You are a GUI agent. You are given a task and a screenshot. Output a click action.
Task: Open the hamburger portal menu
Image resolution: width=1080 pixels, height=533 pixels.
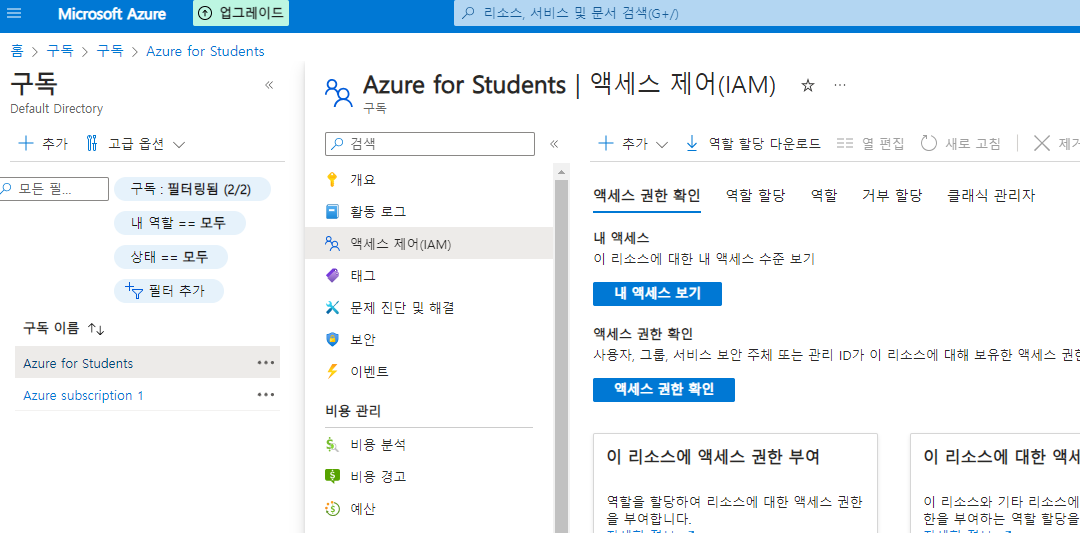(14, 13)
